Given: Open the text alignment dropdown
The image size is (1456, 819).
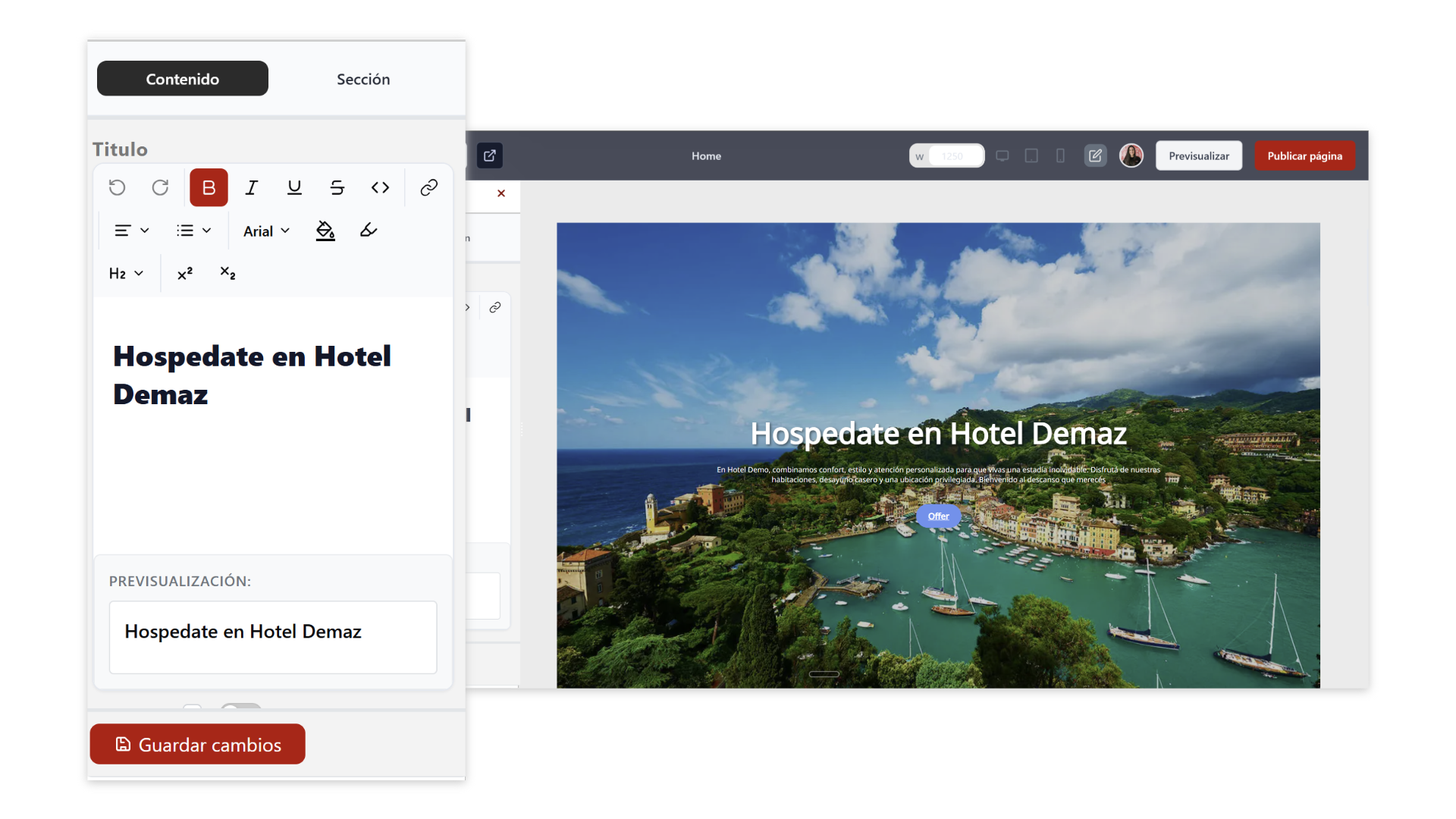Looking at the screenshot, I should coord(131,231).
